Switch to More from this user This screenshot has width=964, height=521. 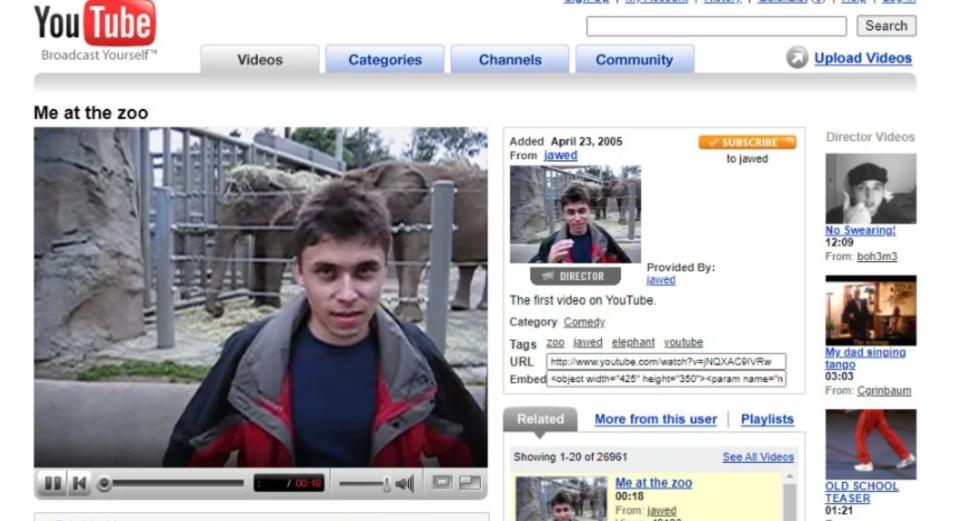click(x=655, y=419)
